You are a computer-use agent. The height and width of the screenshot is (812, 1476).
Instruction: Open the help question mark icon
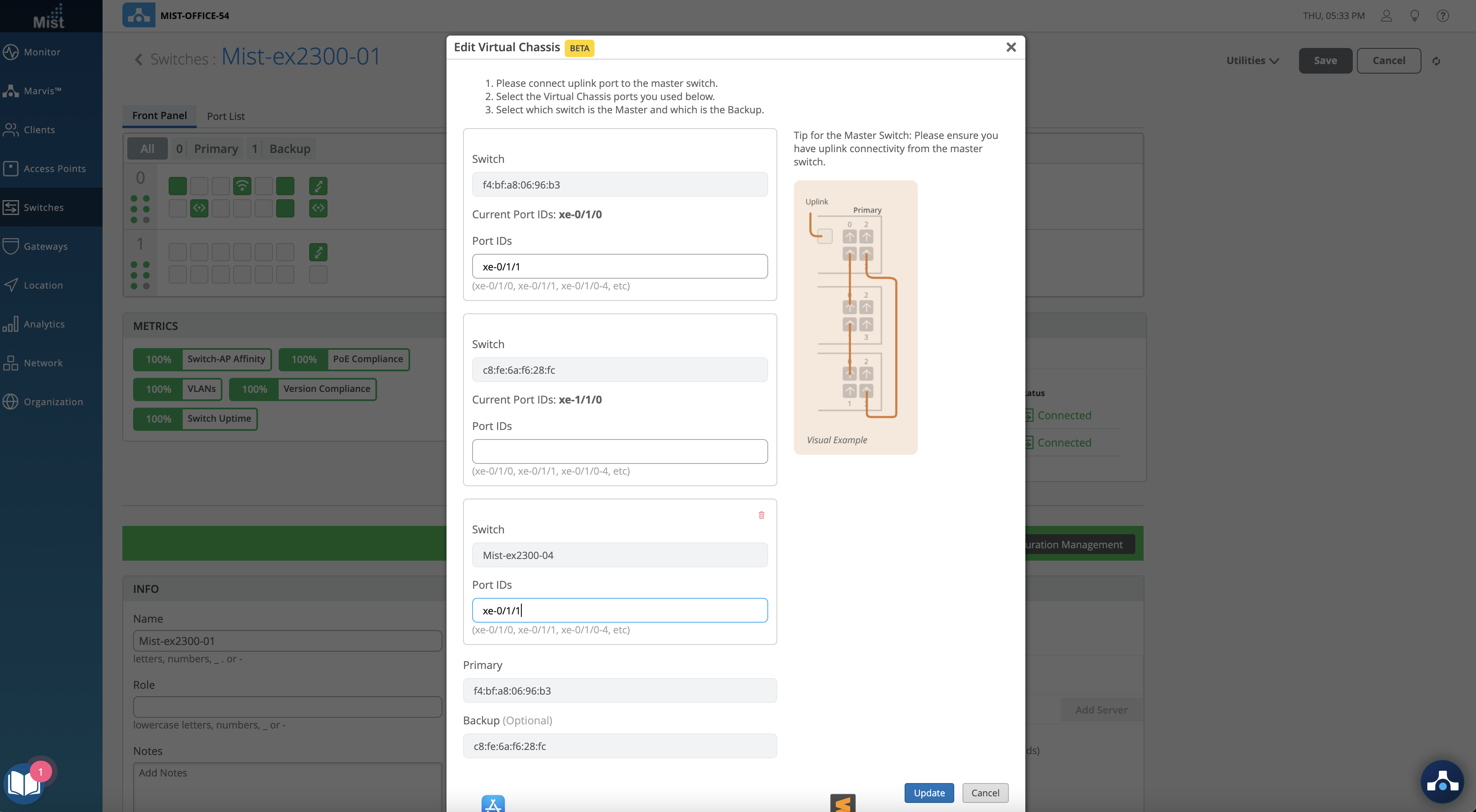pyautogui.click(x=1442, y=15)
